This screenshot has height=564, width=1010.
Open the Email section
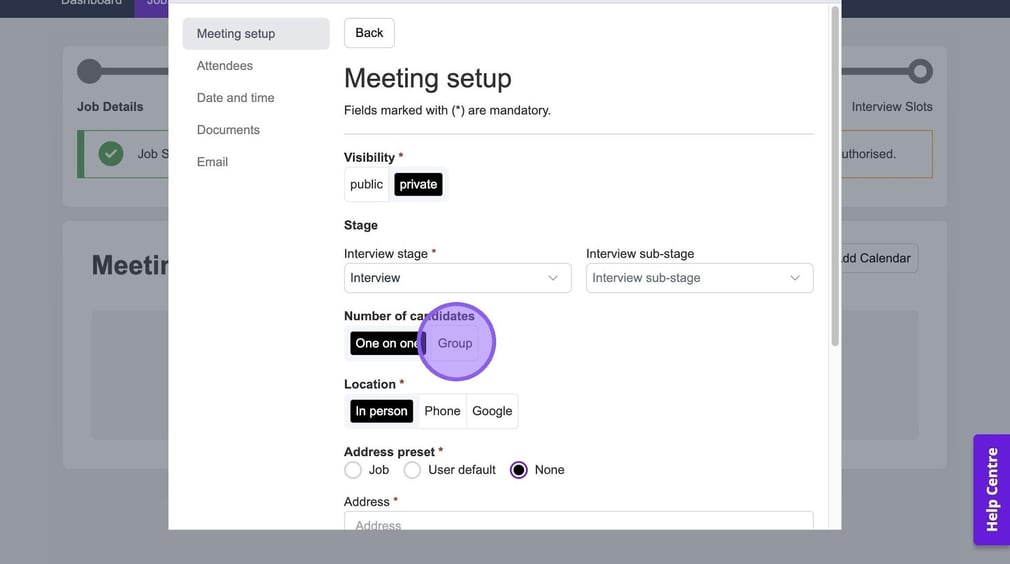(212, 162)
